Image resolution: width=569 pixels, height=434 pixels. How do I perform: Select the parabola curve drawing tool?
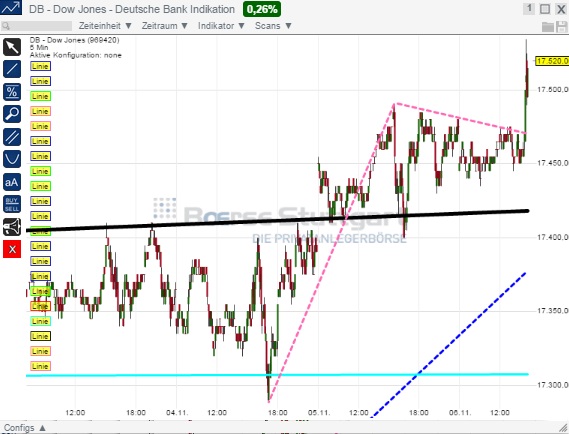point(12,159)
